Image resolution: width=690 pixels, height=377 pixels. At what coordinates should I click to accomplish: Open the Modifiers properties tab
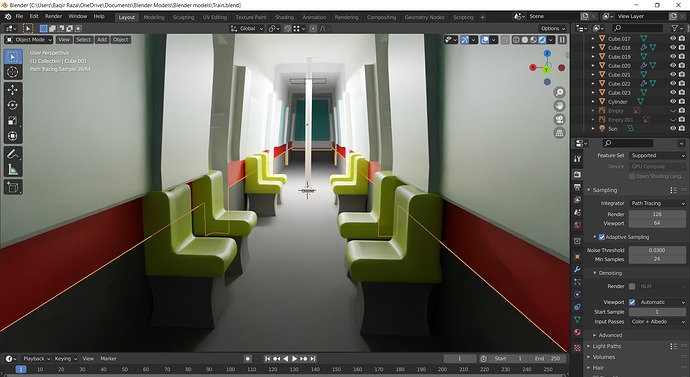tap(577, 269)
